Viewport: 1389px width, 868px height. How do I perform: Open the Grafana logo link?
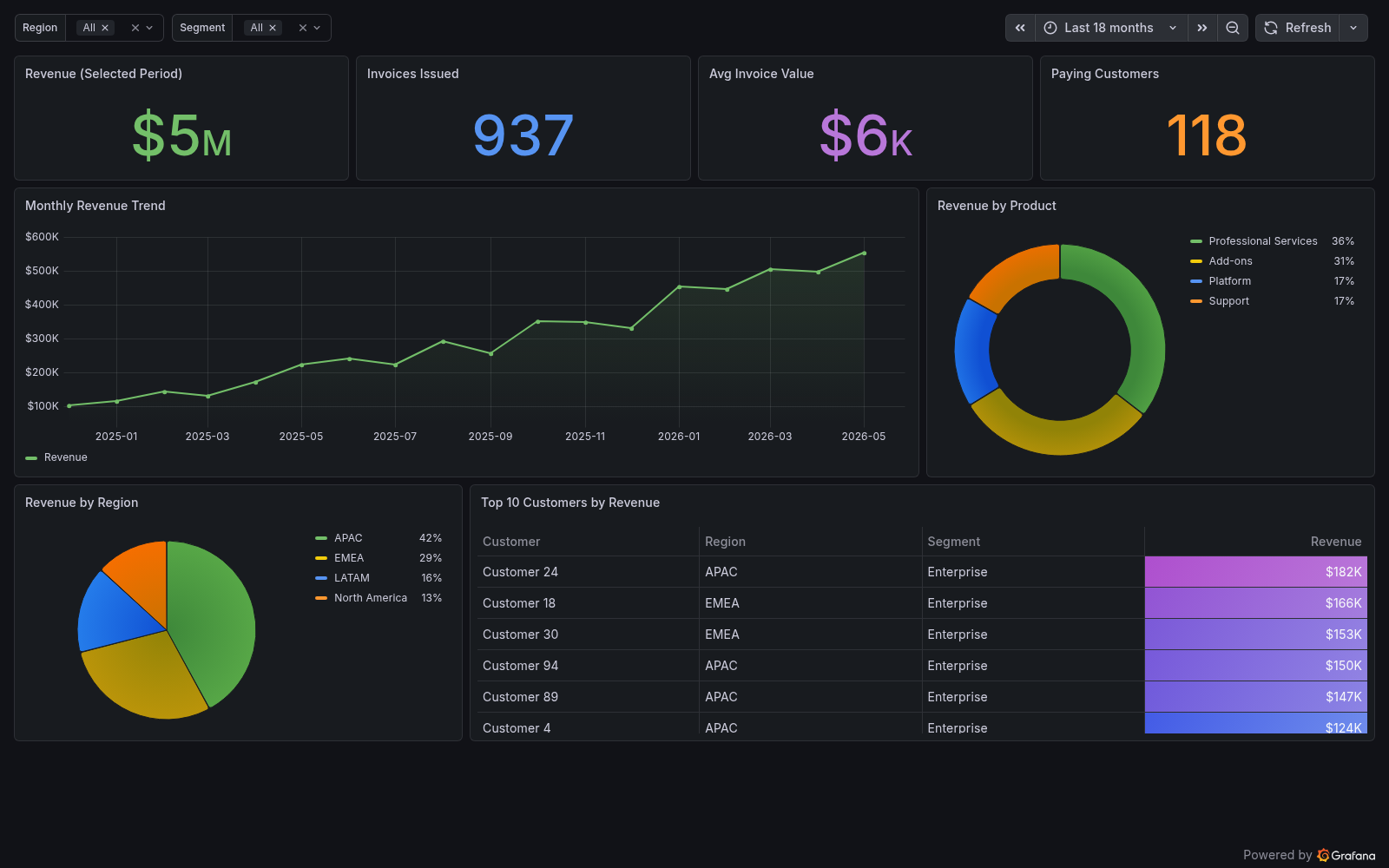pyautogui.click(x=1346, y=855)
